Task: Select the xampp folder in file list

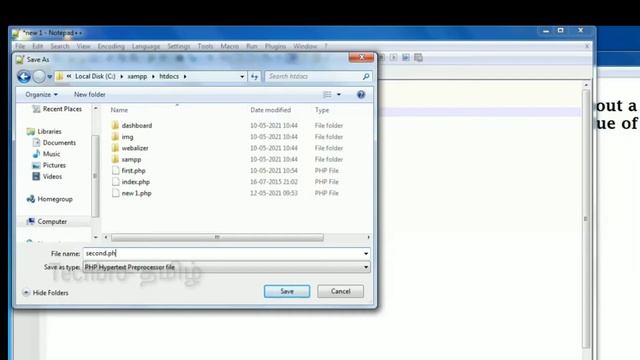Action: pos(127,159)
